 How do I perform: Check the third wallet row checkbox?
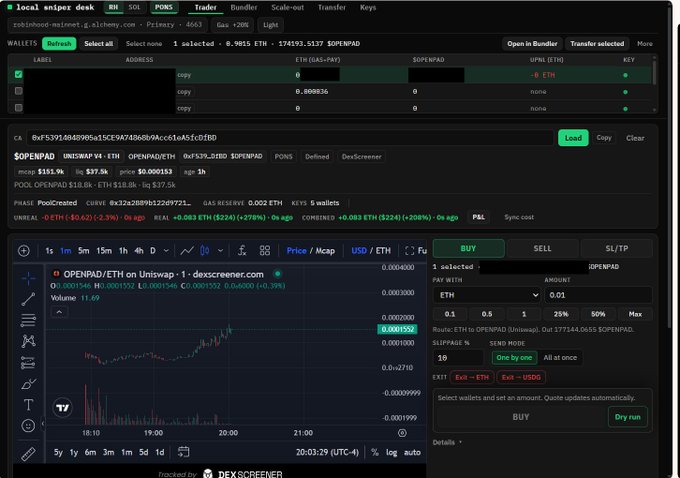pyautogui.click(x=18, y=108)
